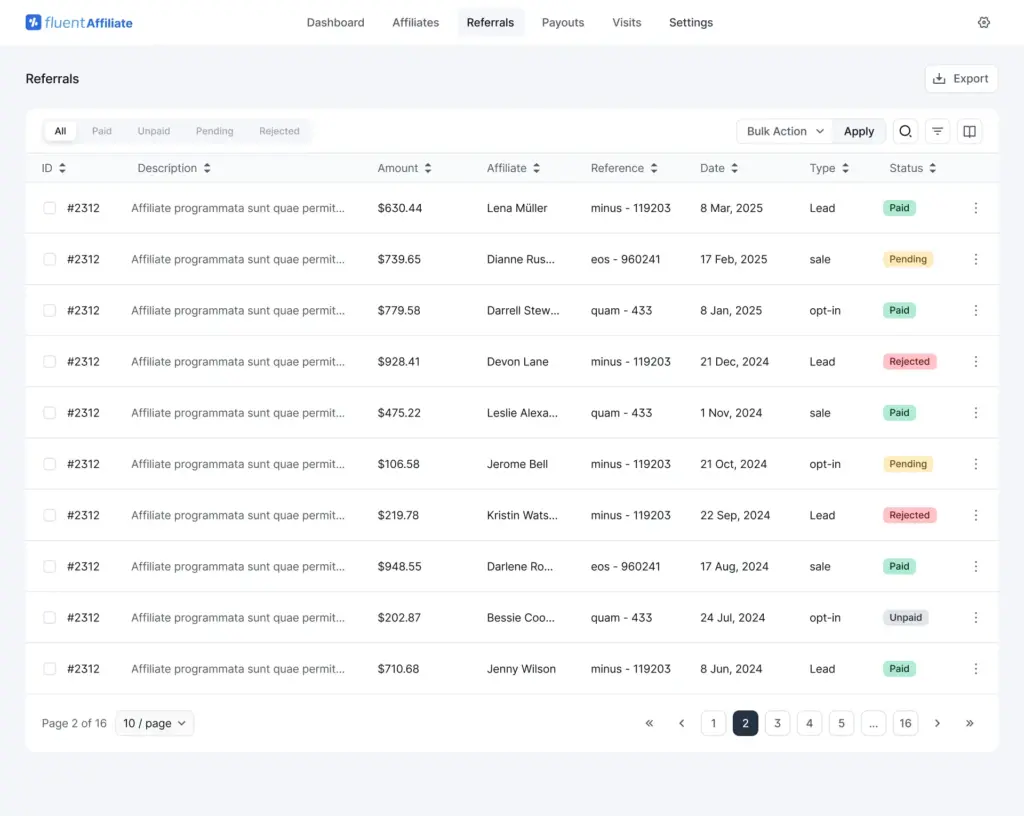Click the search magnifier icon
The image size is (1024, 816).
tap(905, 131)
